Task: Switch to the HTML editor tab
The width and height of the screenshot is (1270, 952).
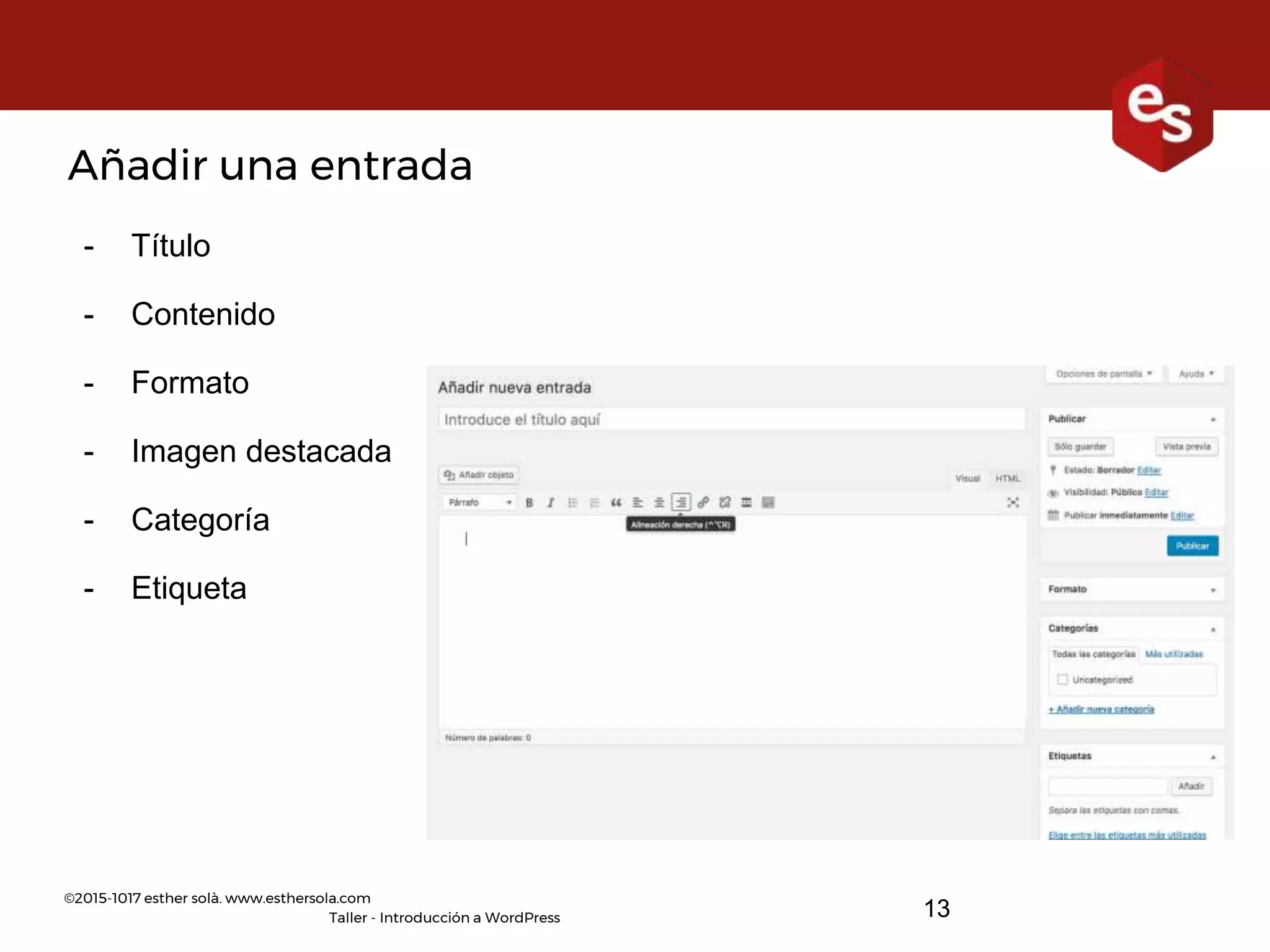Action: [1007, 478]
